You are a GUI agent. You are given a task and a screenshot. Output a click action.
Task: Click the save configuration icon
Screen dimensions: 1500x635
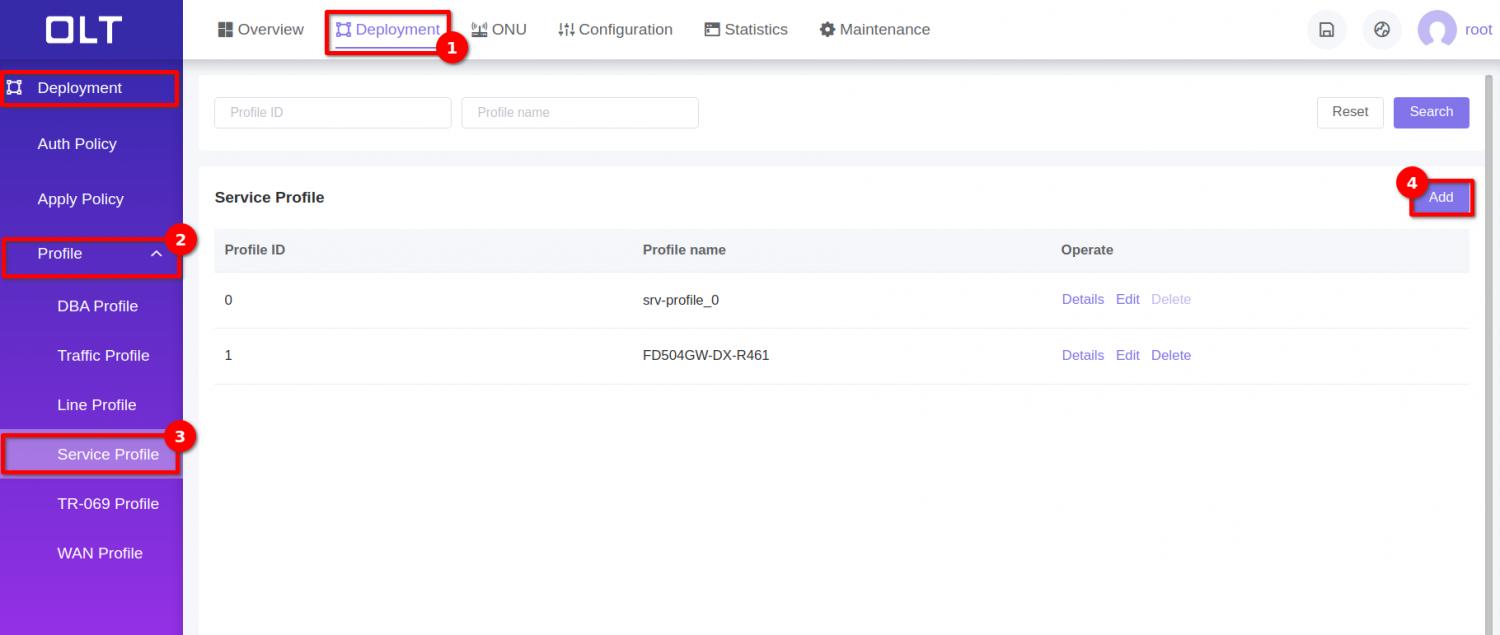click(x=1326, y=29)
